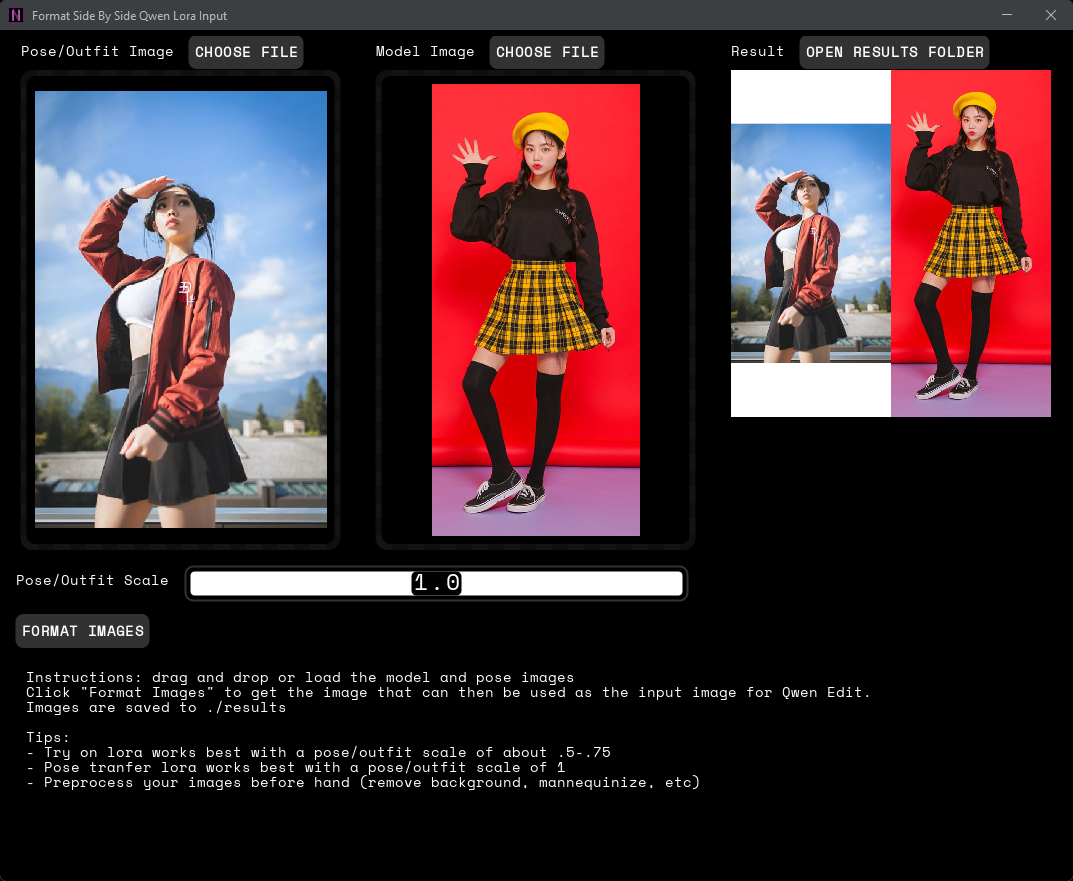Click the 'Result' label
Viewport: 1073px width, 881px height.
pyautogui.click(x=758, y=52)
